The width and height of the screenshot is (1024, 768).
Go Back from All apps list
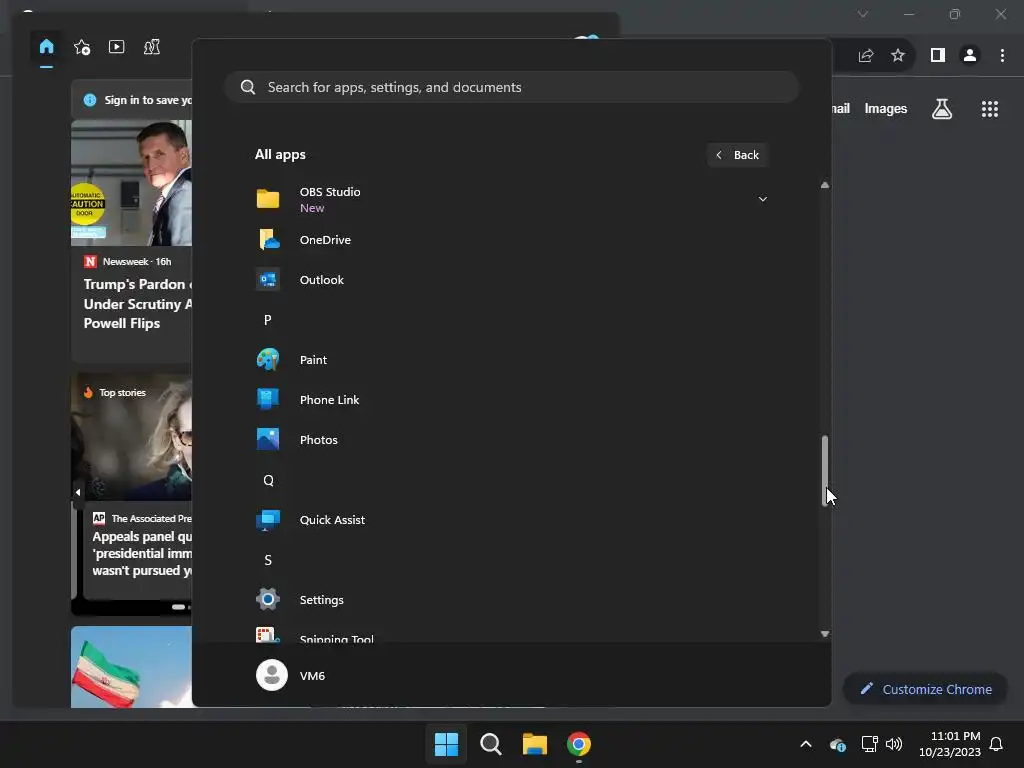(x=737, y=155)
